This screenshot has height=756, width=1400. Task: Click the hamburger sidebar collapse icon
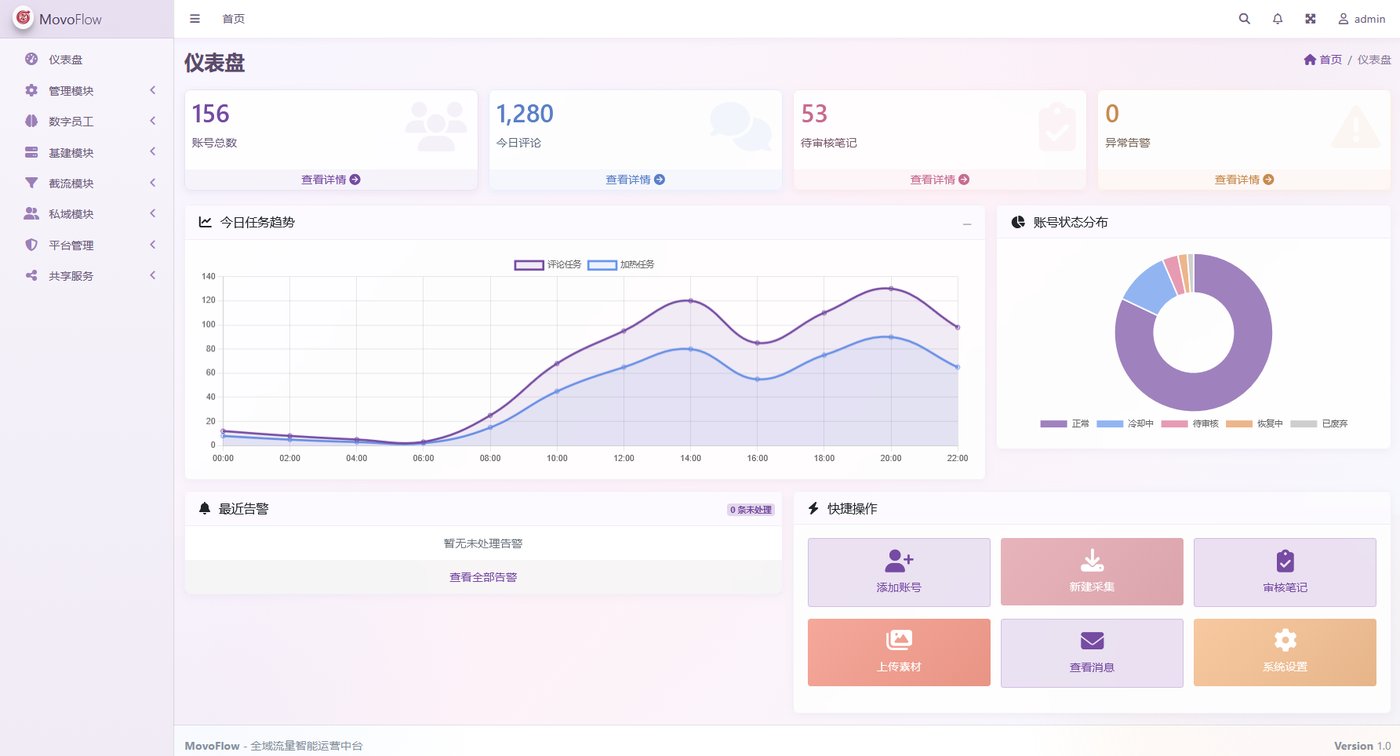pyautogui.click(x=194, y=18)
